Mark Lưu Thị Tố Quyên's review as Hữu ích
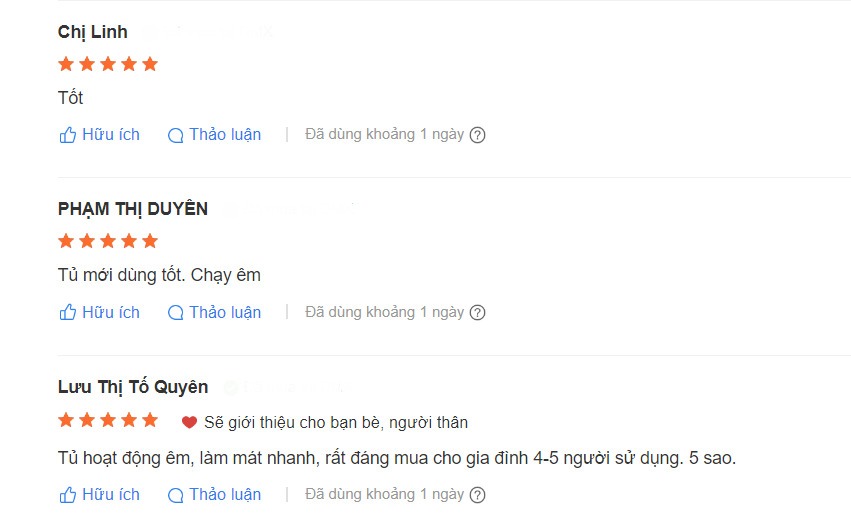Image resolution: width=851 pixels, height=522 pixels. [x=99, y=495]
